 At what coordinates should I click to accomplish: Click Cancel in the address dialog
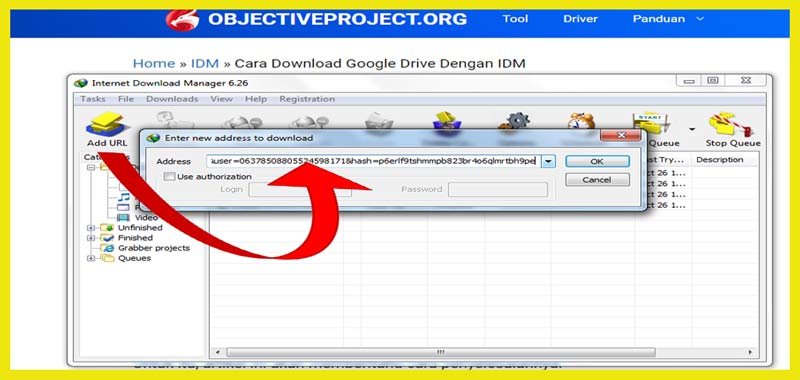(x=597, y=180)
